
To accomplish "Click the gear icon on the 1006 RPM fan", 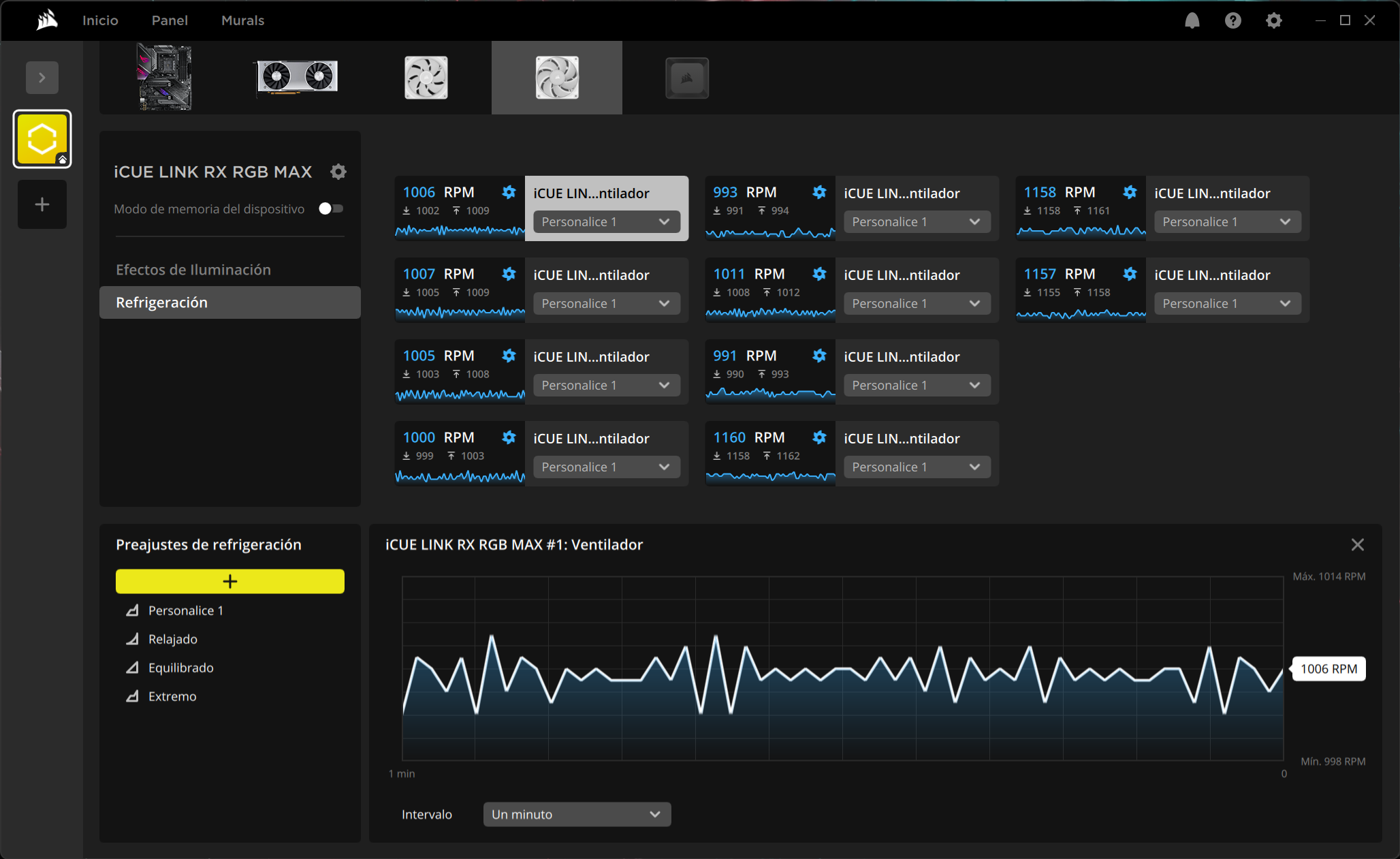I will point(509,192).
